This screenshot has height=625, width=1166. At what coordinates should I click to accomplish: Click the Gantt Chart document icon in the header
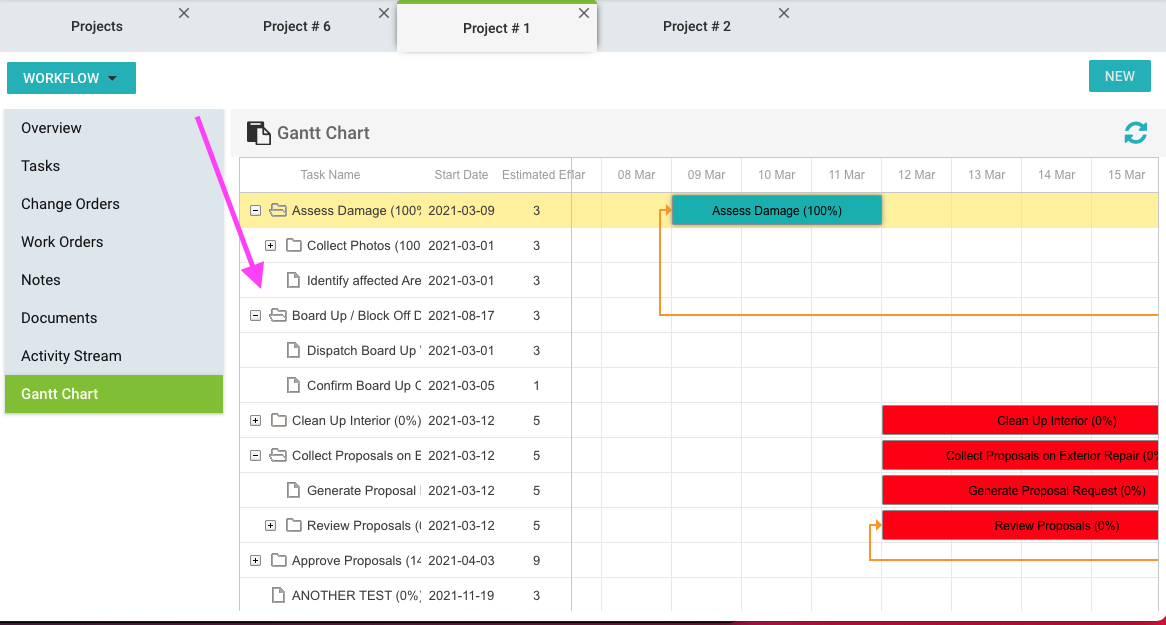[257, 131]
